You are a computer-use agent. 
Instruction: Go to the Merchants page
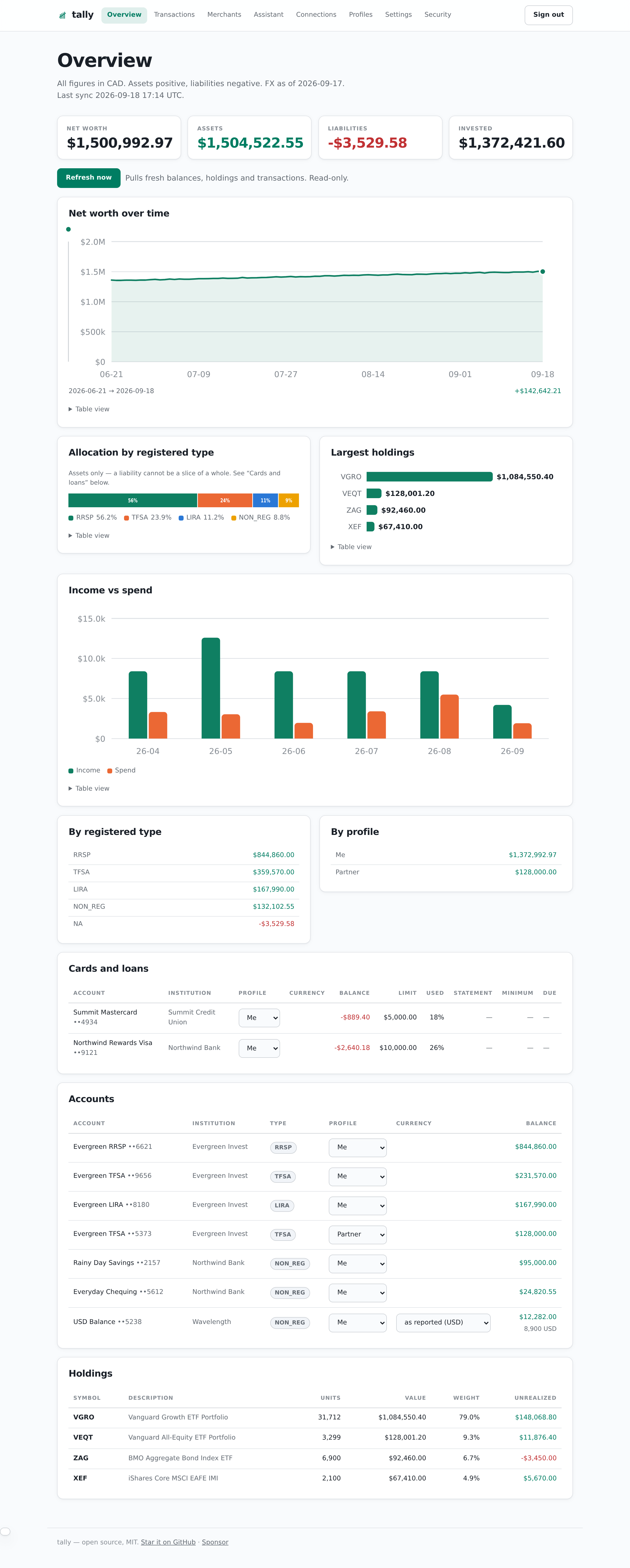tap(224, 15)
